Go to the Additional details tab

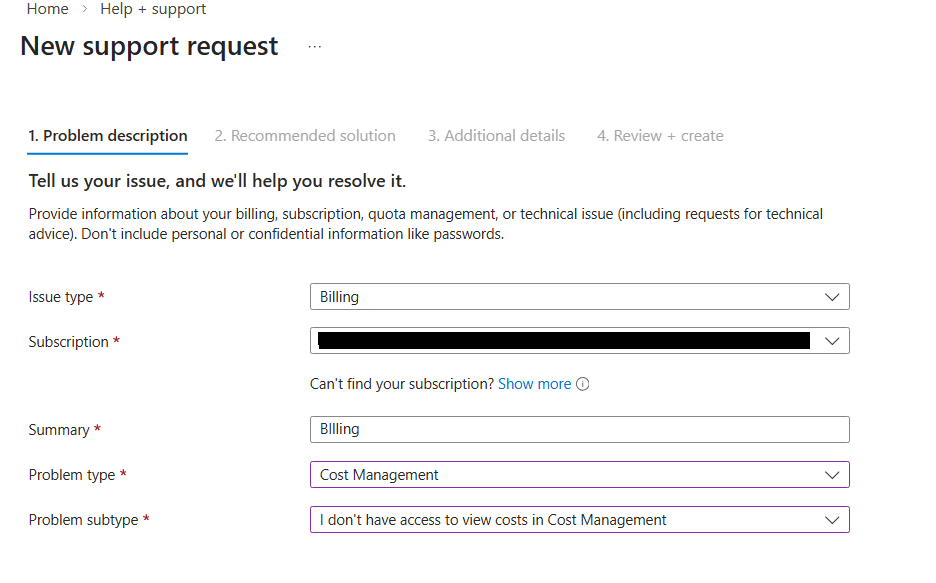496,136
